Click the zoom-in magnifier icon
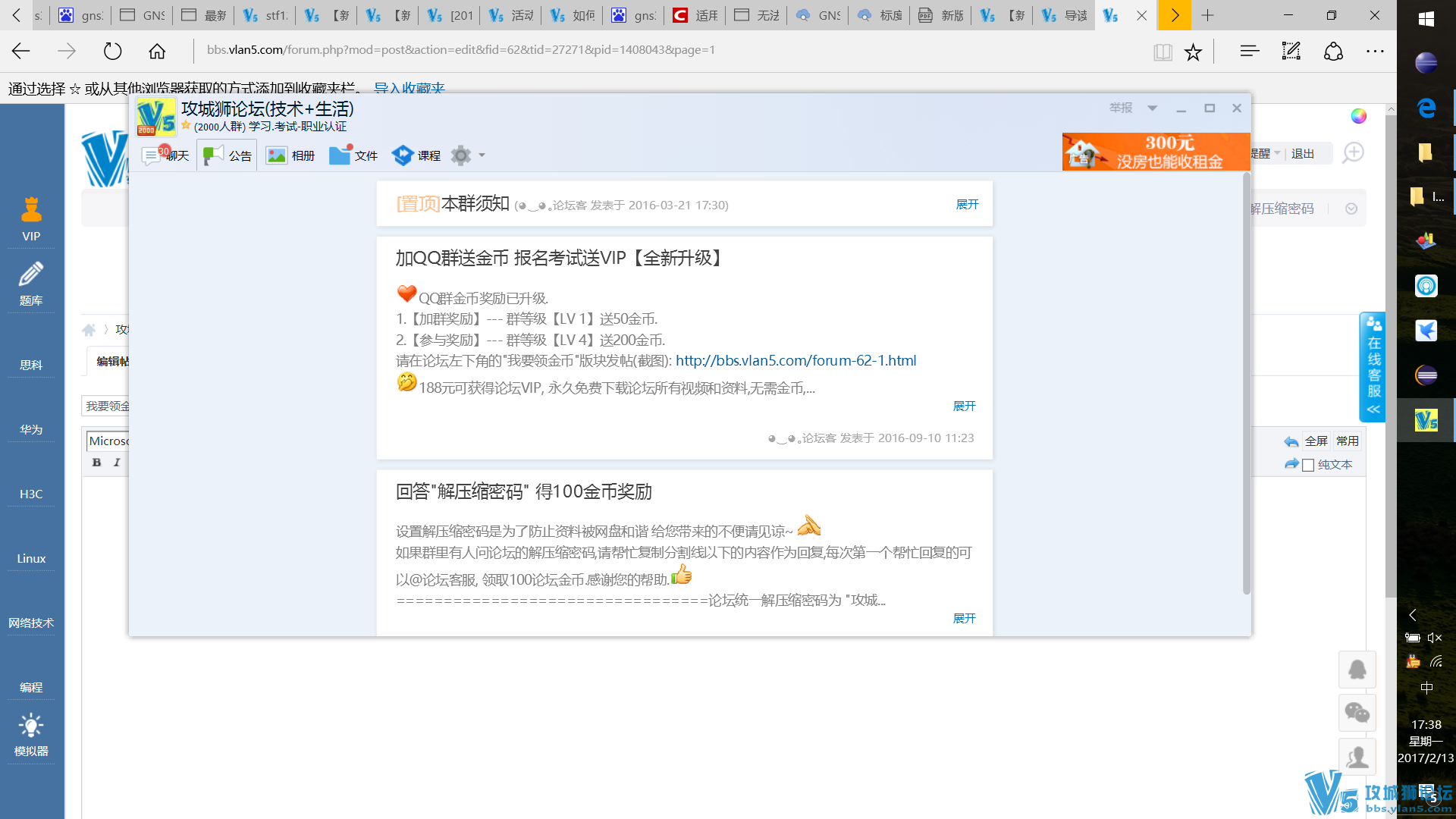This screenshot has height=819, width=1456. coord(1353,153)
